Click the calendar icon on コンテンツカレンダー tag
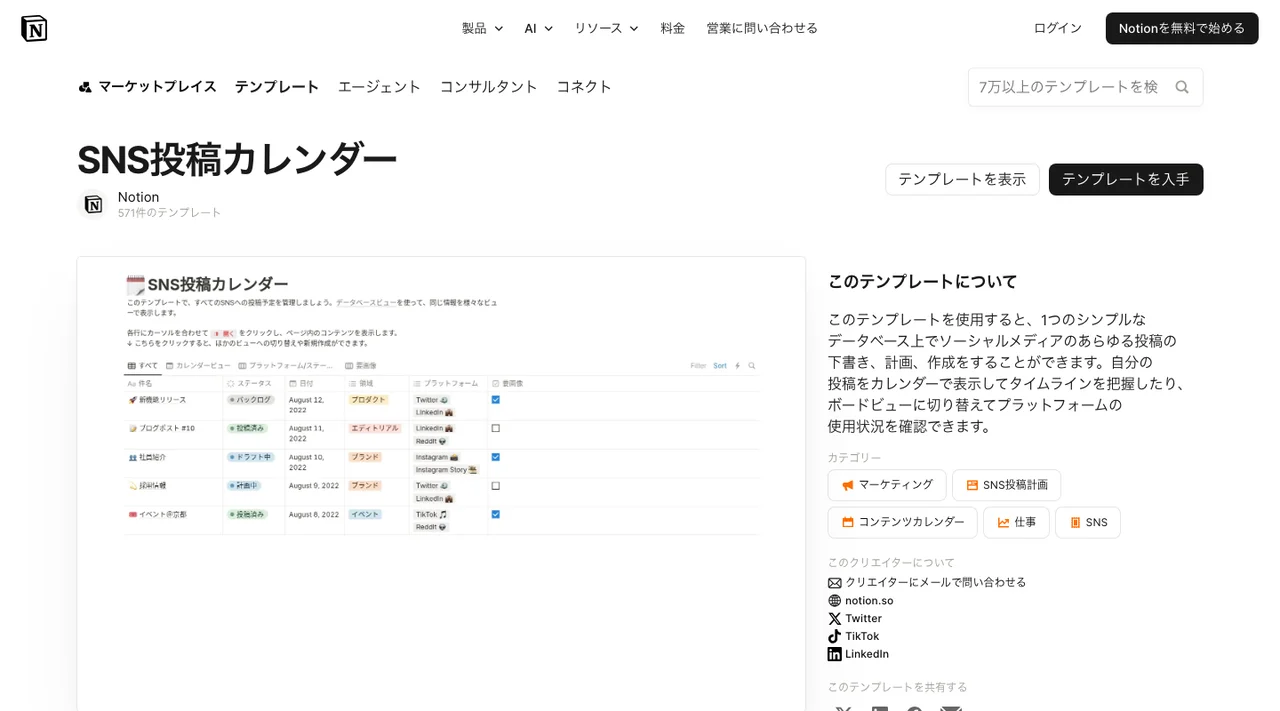1280x711 pixels. [848, 522]
